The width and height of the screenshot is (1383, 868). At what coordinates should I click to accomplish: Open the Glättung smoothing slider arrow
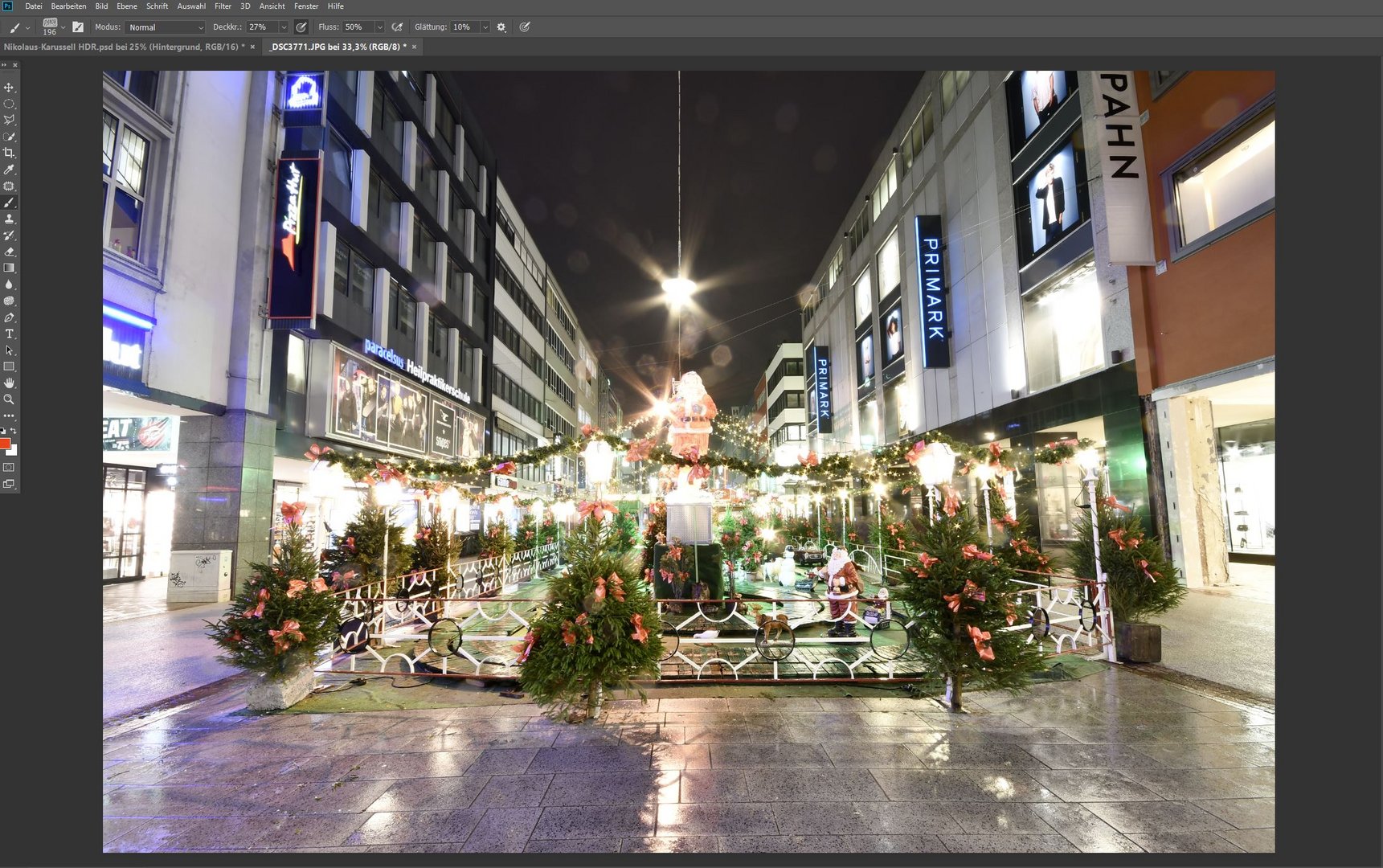point(485,27)
